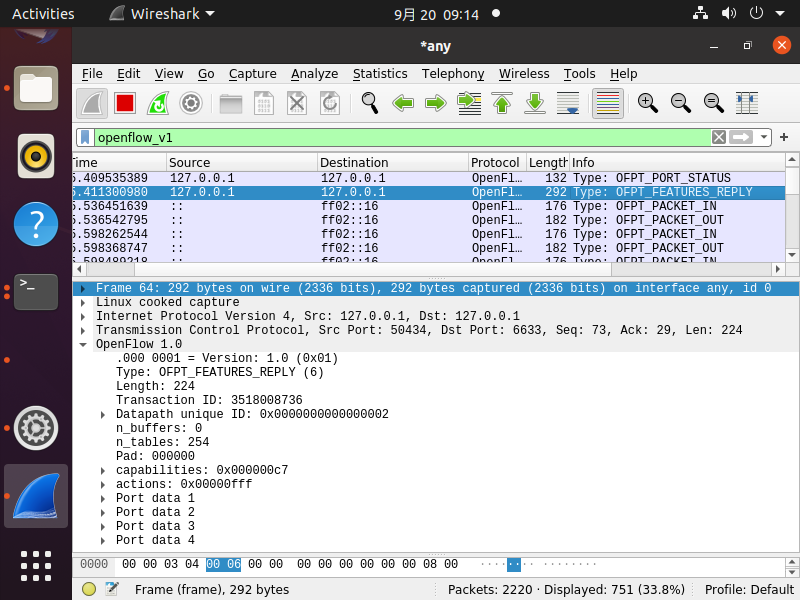Jump to the last packet
Screen dimensions: 800x600
tap(535, 104)
